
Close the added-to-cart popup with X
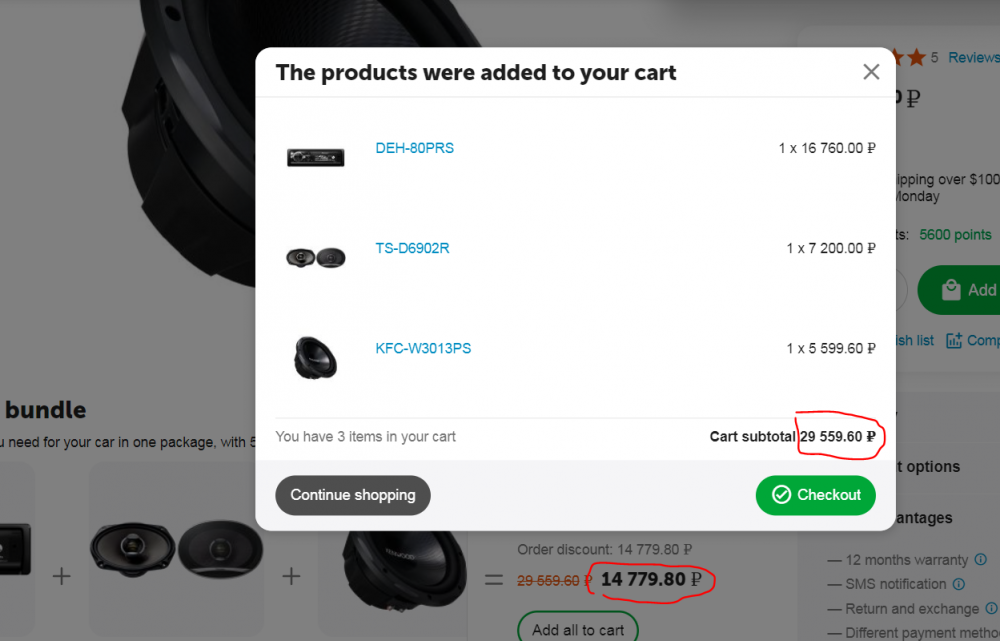coord(871,72)
